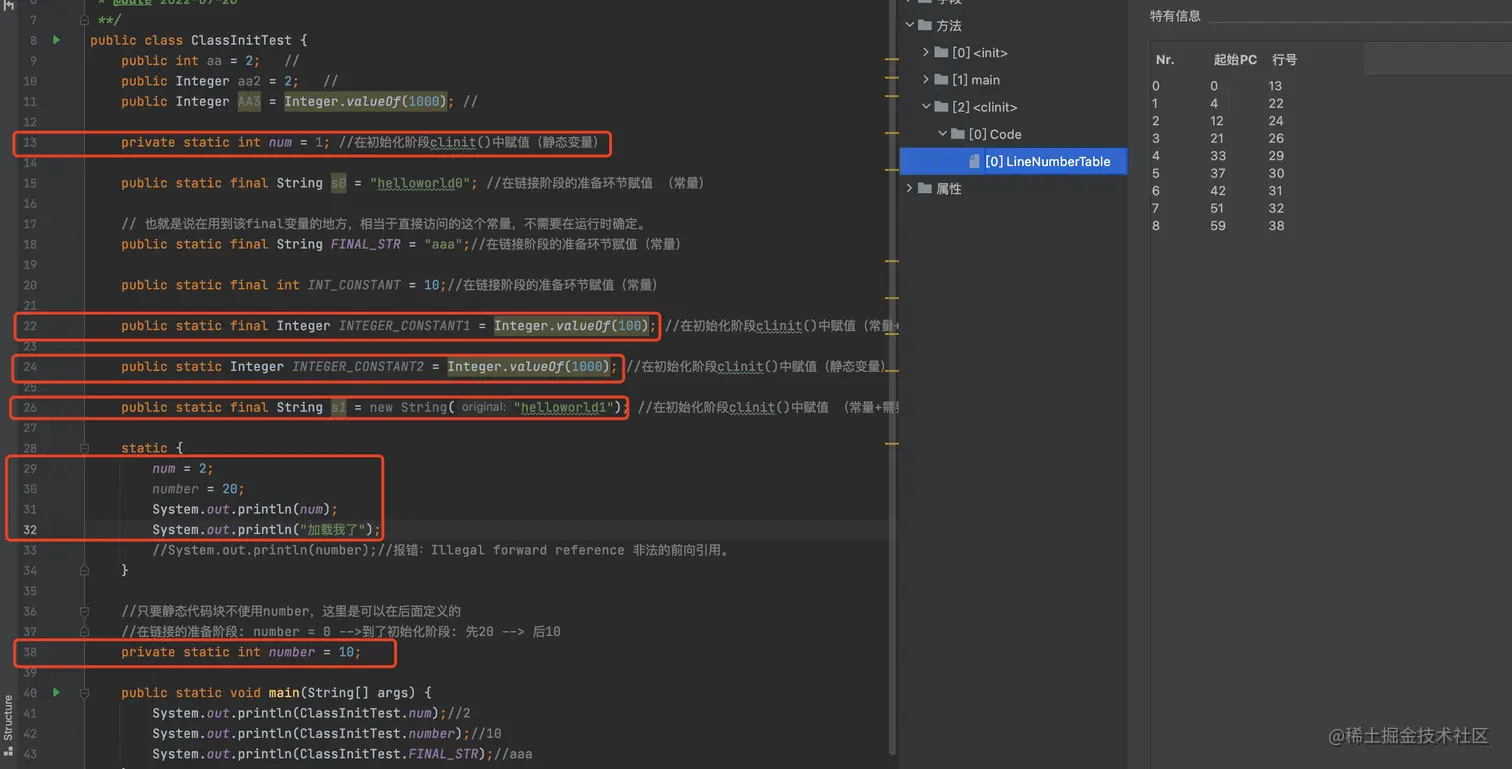Screen dimensions: 1512x769
Task: Run main method from the line 40 gutter arrow
Action: [57, 692]
